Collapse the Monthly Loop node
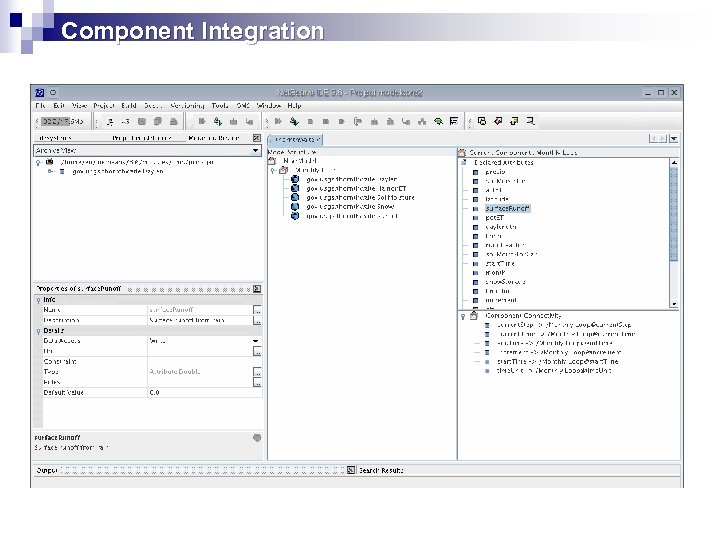The width and height of the screenshot is (720, 540). [273, 170]
